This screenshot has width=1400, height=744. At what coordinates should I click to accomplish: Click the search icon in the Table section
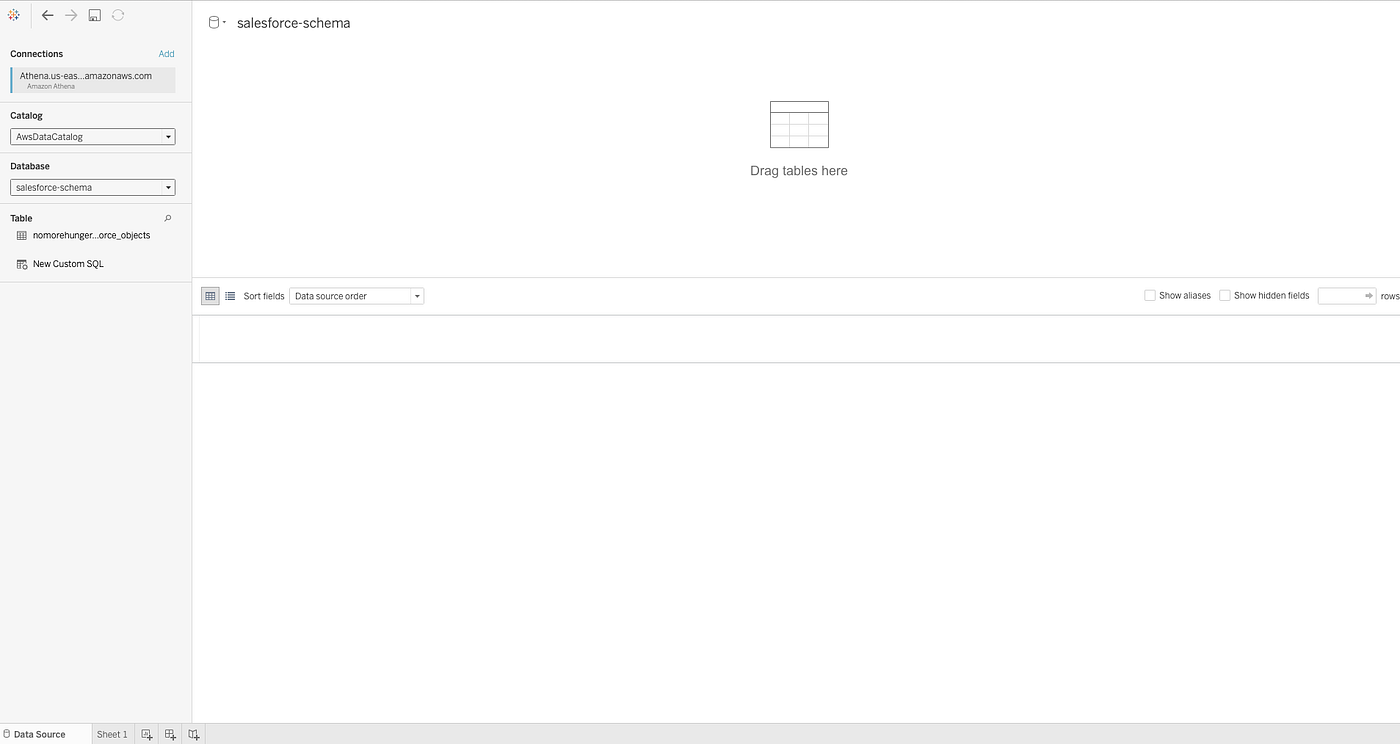[x=167, y=218]
